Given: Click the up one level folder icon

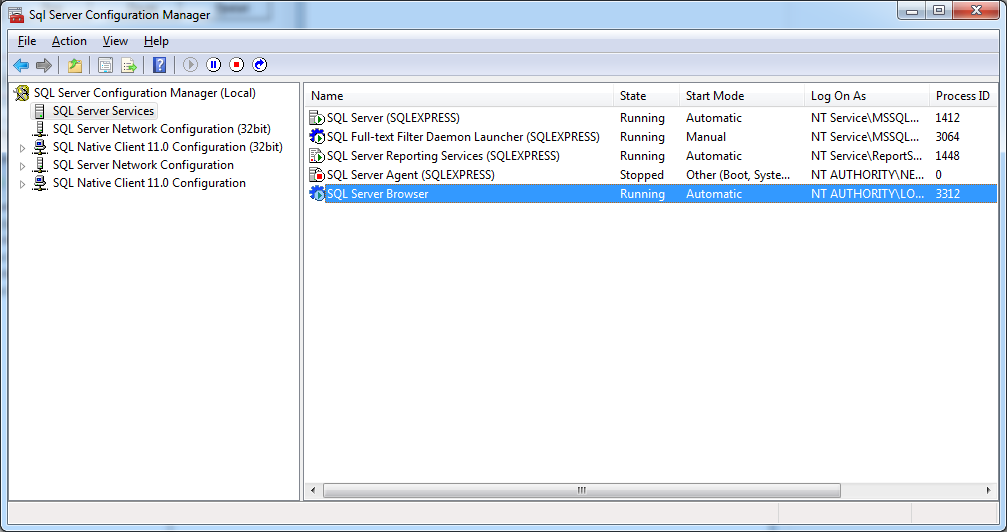Looking at the screenshot, I should [75, 65].
